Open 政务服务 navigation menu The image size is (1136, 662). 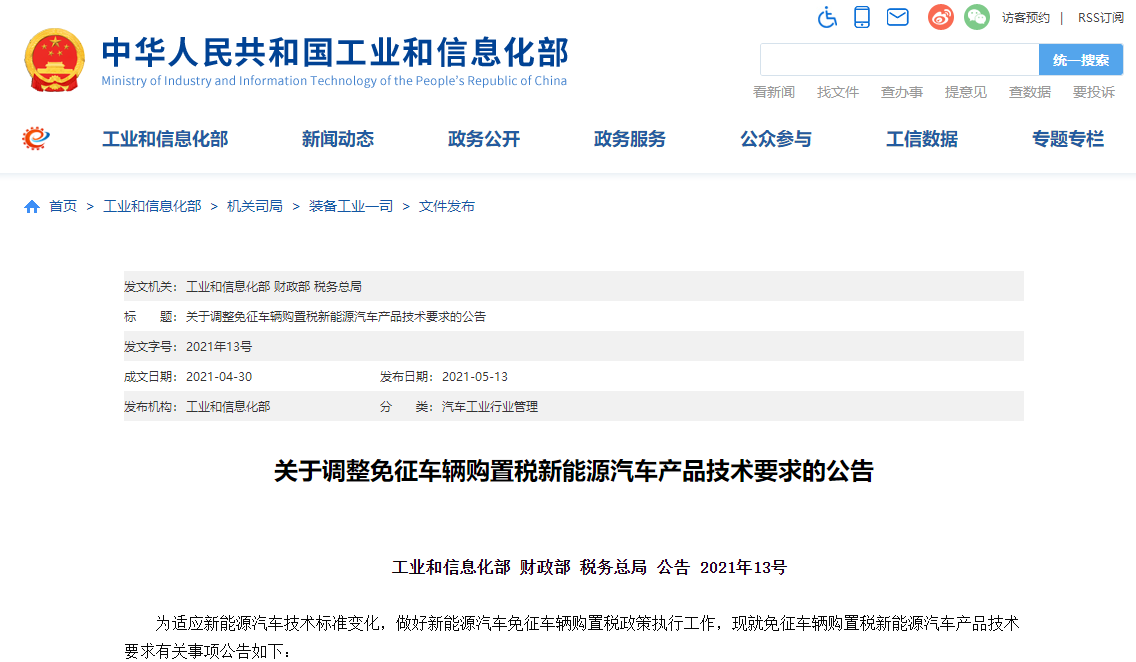630,138
